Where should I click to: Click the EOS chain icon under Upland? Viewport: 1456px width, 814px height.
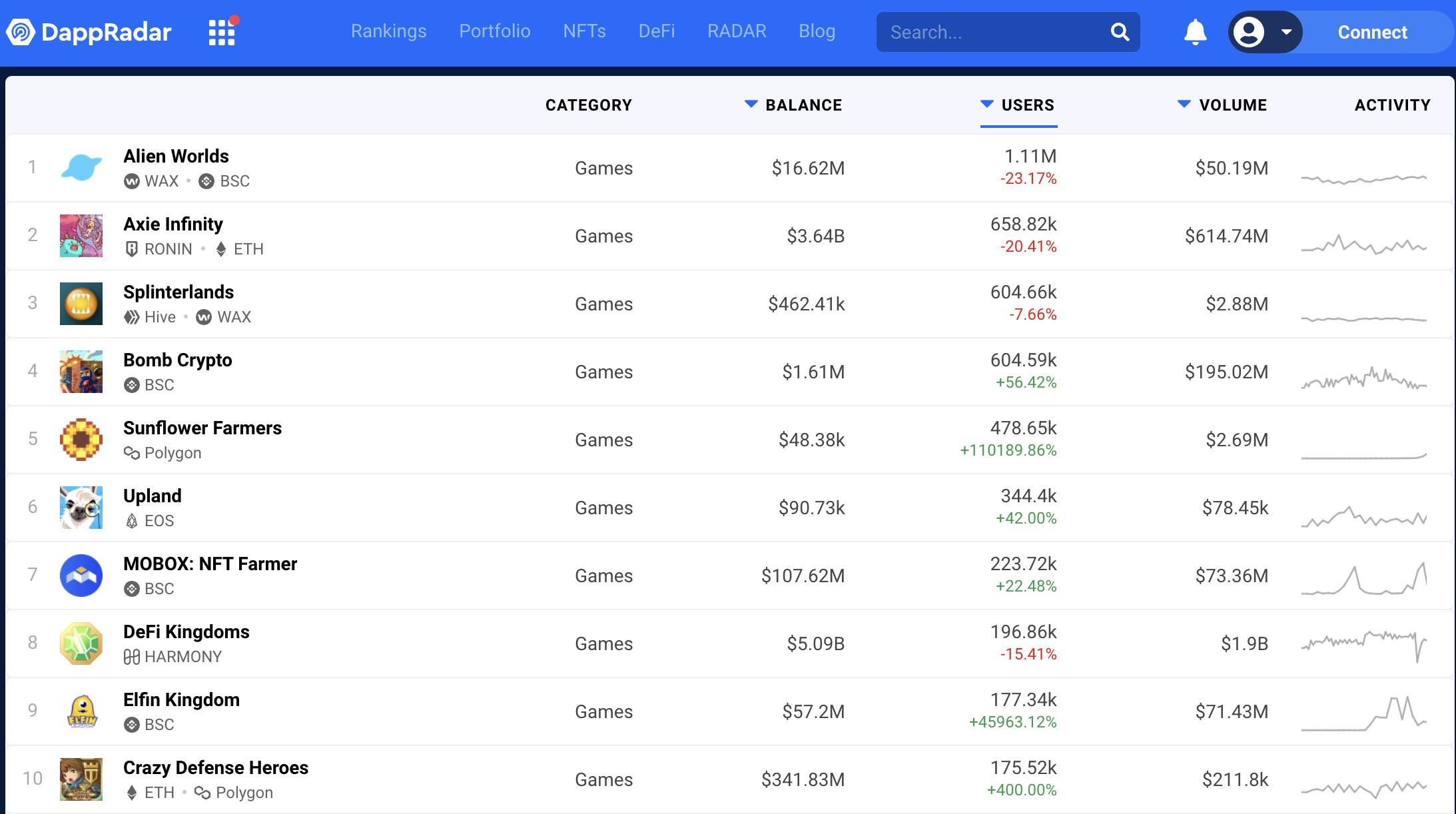click(132, 521)
